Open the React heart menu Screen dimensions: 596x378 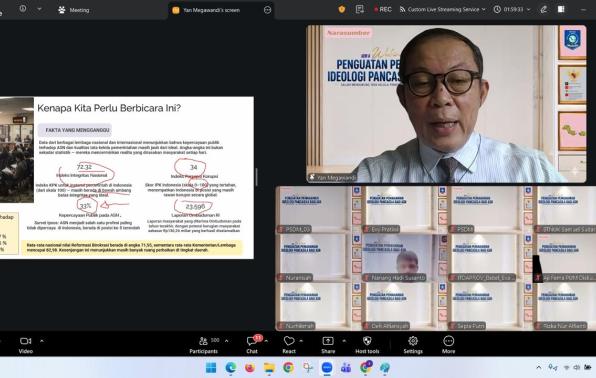pyautogui.click(x=289, y=345)
